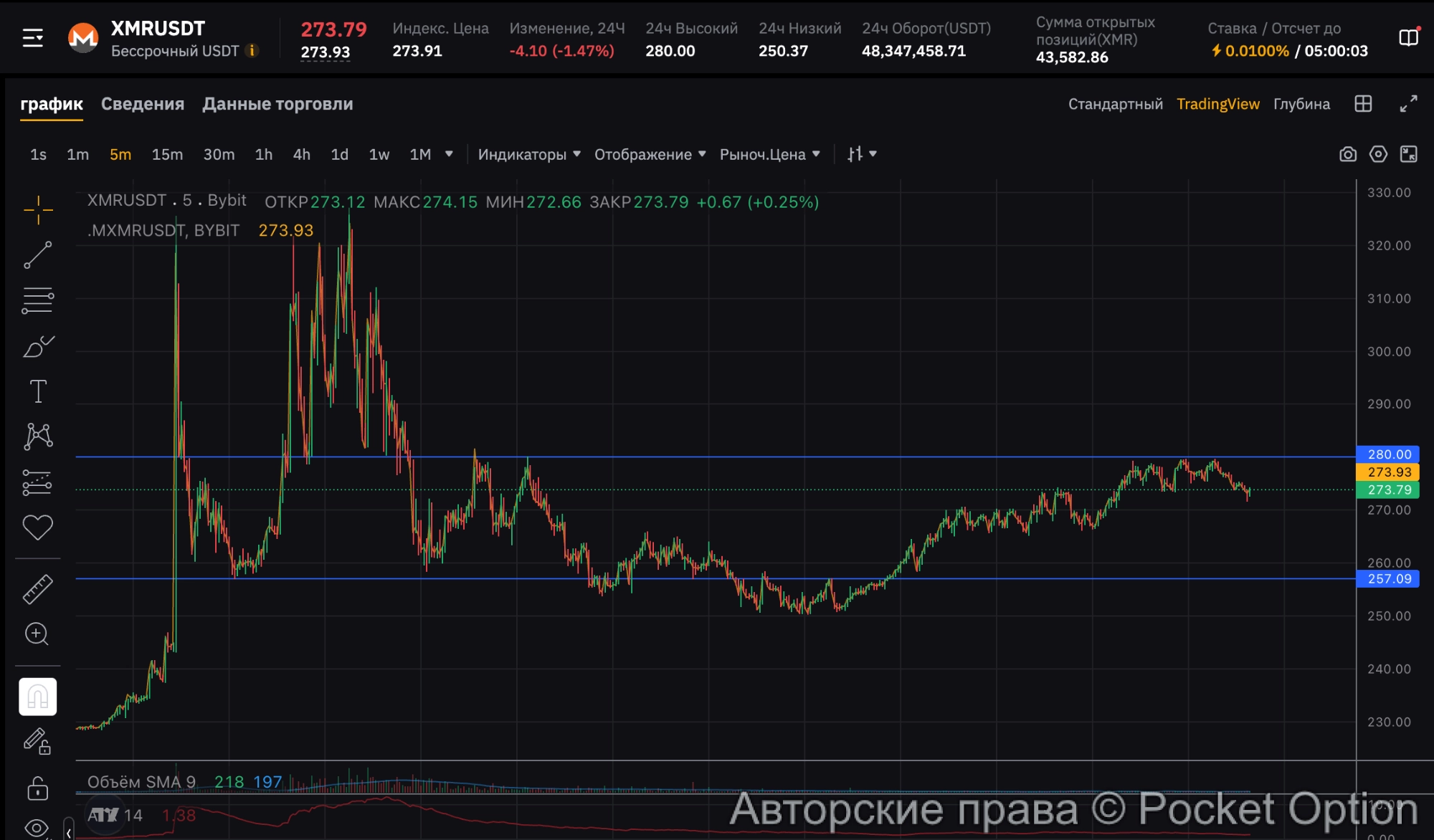1434x840 pixels.
Task: Expand the Рыноч.Цена dropdown
Action: [x=769, y=154]
